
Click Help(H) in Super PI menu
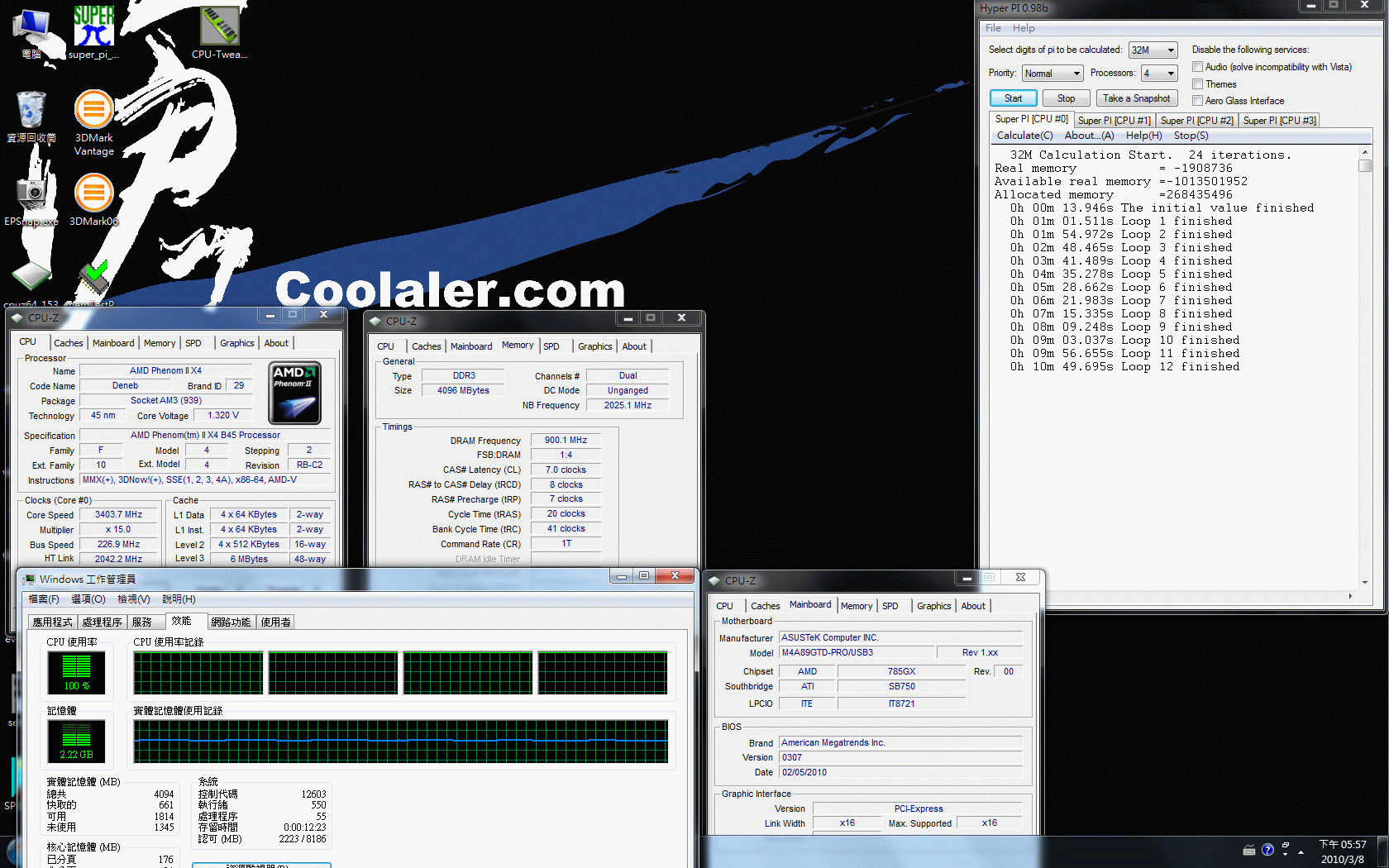coord(1143,136)
